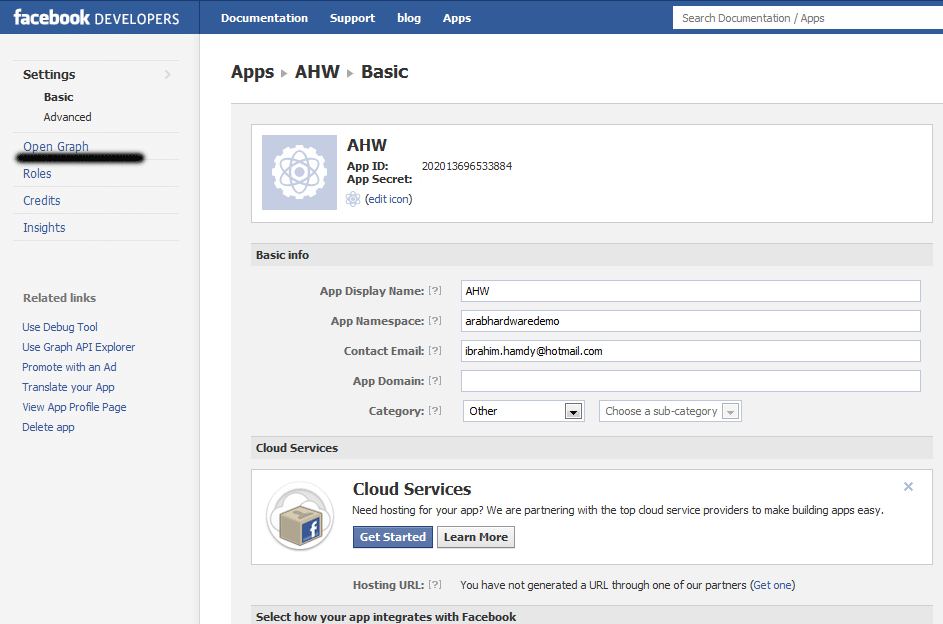
Task: Open the View App Profile Page link
Action: [x=74, y=407]
